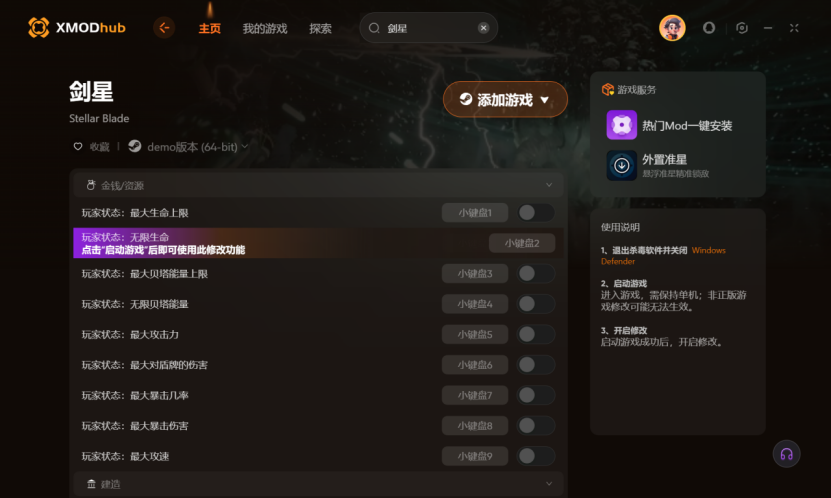This screenshot has height=498, width=831.
Task: Open 外置准星 download icon
Action: (x=622, y=165)
